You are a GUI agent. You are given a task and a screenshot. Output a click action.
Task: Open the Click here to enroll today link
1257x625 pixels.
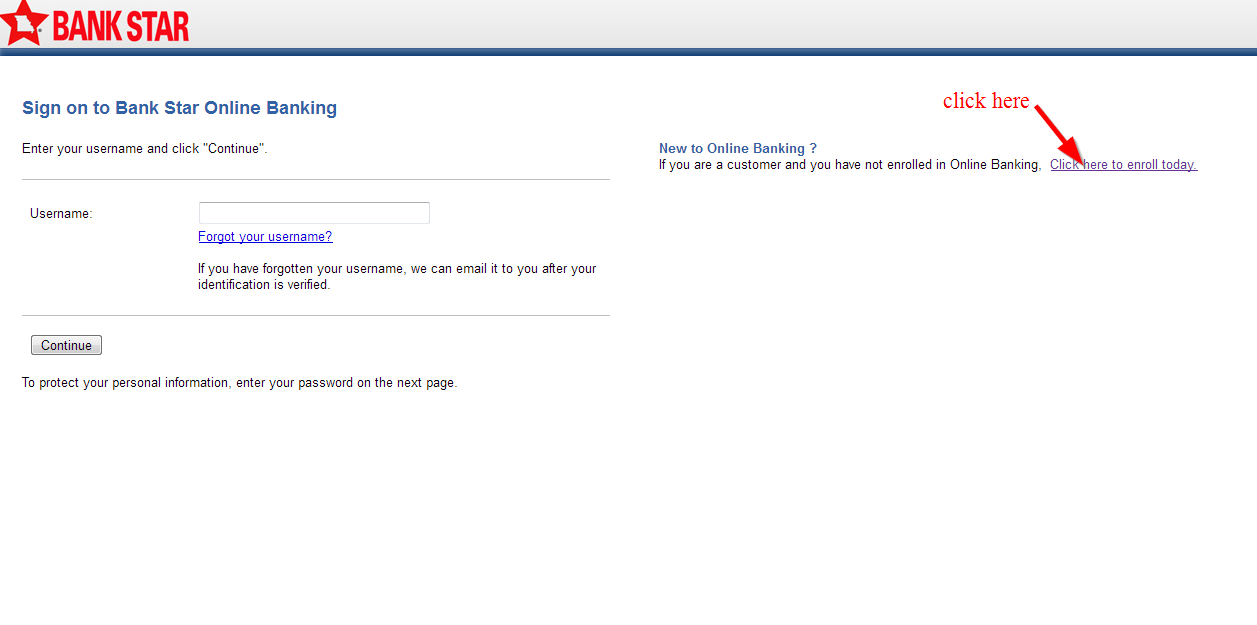pyautogui.click(x=1123, y=165)
